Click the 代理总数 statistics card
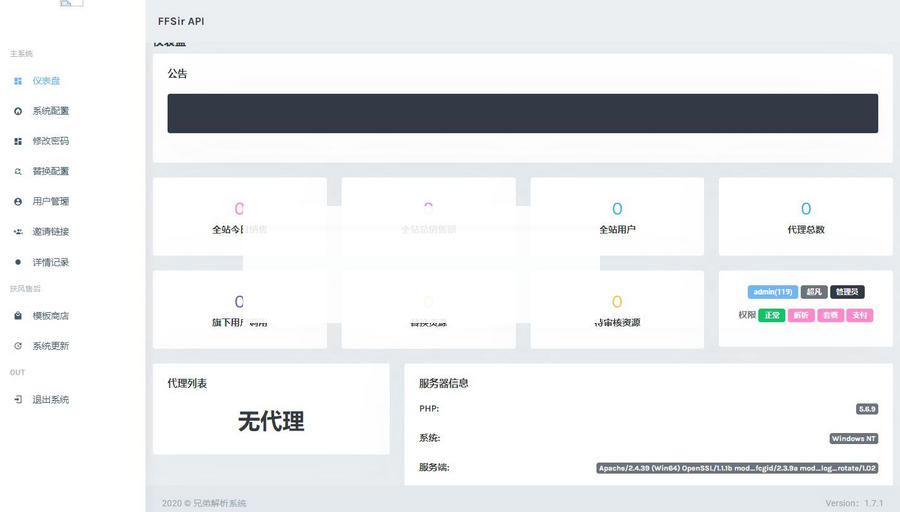 point(805,217)
